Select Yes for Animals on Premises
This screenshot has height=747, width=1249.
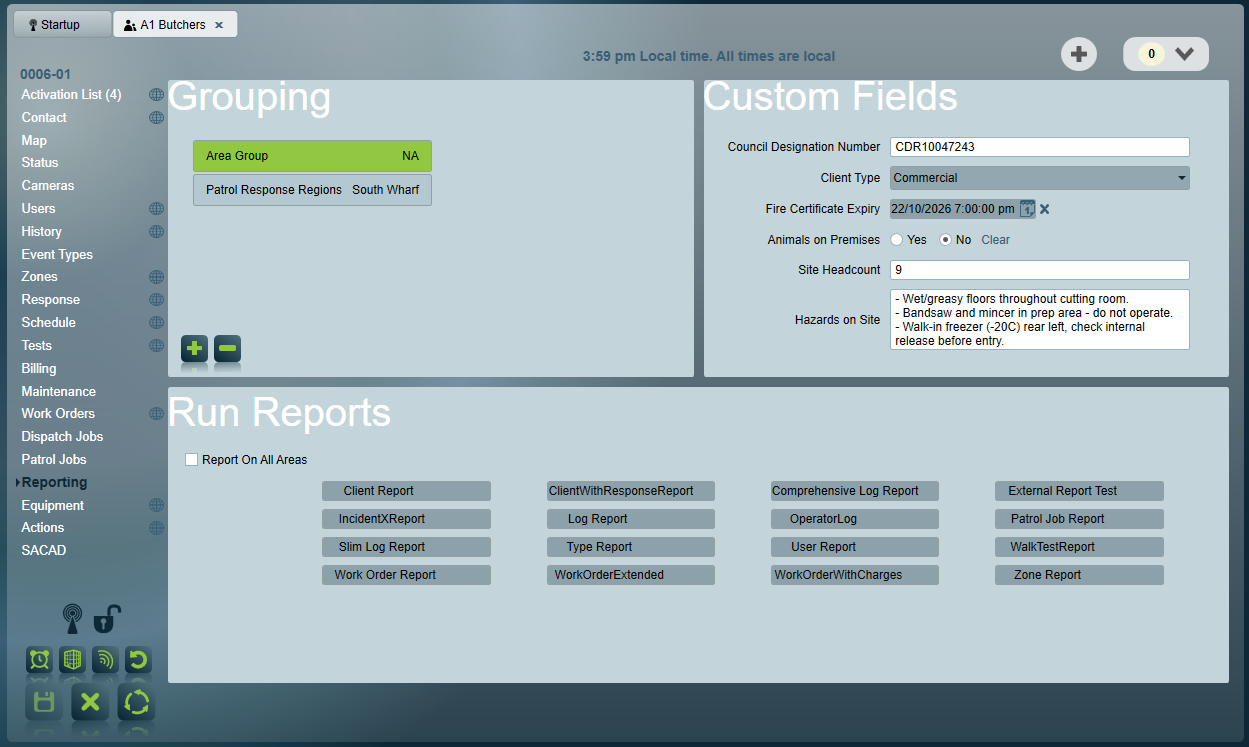[897, 240]
